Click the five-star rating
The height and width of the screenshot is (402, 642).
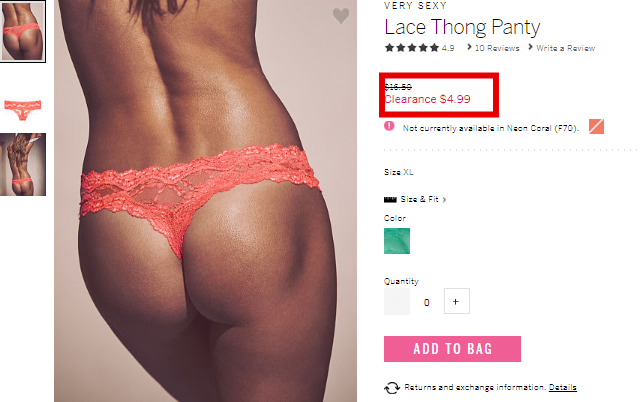[x=412, y=48]
